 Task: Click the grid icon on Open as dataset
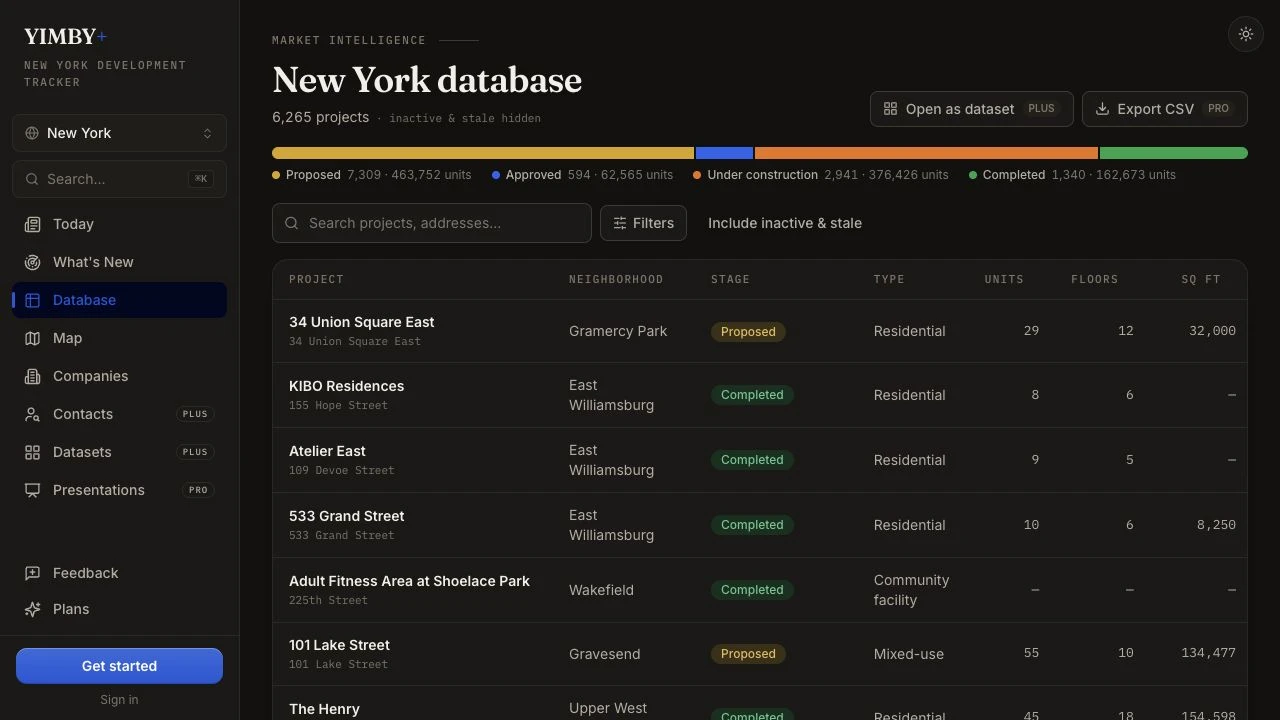pos(890,109)
